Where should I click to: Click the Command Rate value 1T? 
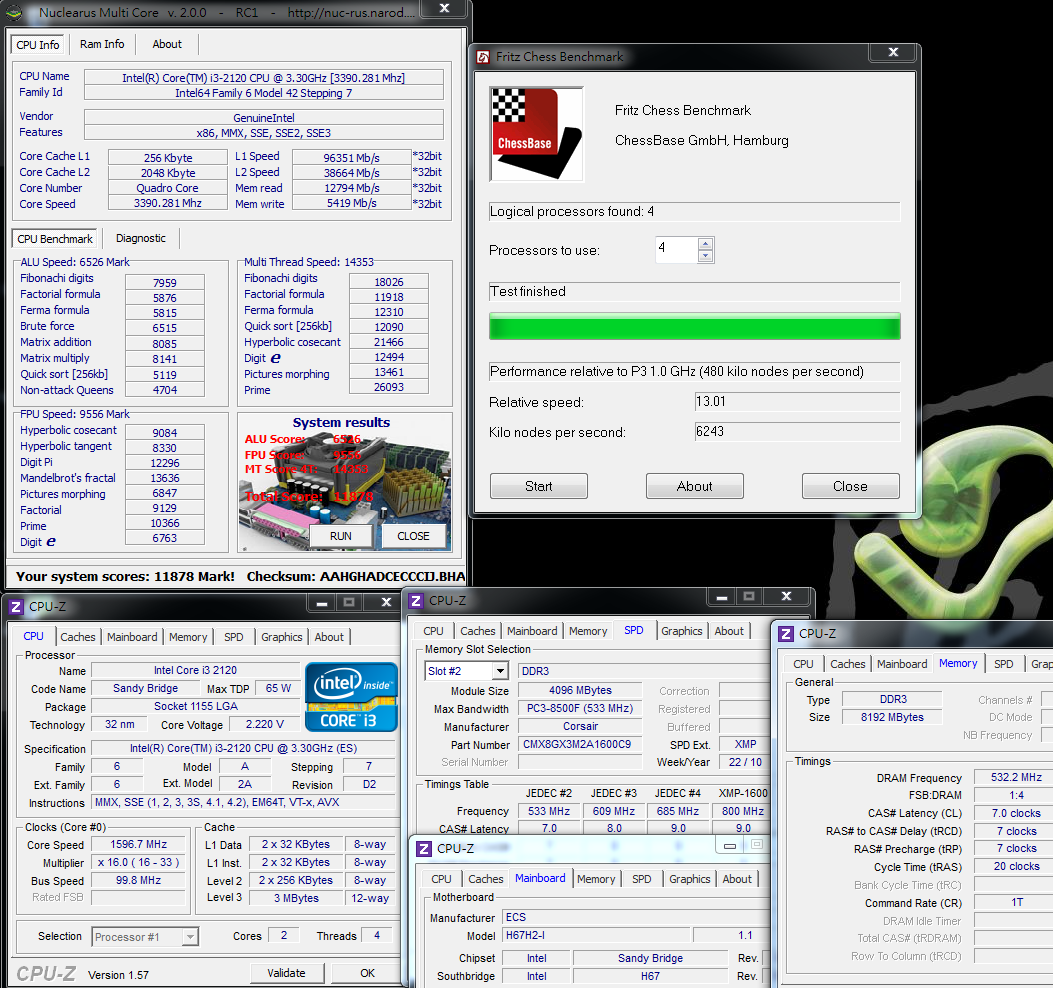point(1016,902)
